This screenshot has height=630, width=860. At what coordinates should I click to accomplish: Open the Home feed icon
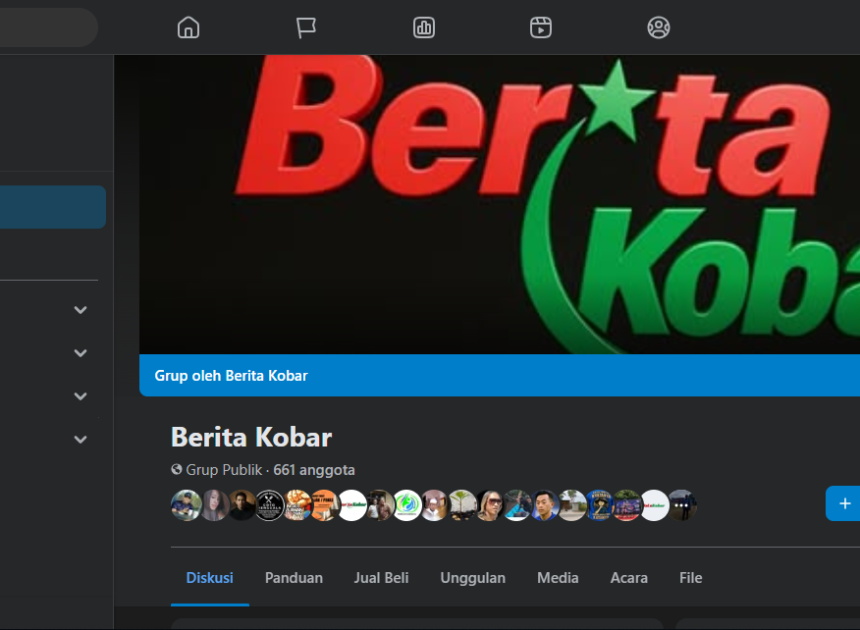coord(188,27)
